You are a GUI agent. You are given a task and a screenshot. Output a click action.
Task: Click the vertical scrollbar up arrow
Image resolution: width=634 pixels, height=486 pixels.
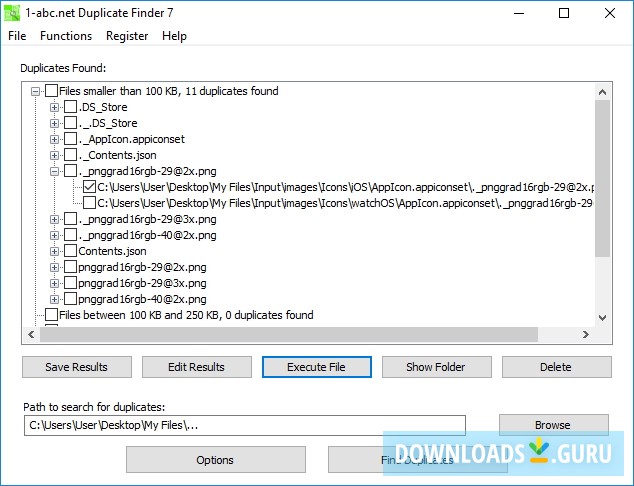[602, 92]
